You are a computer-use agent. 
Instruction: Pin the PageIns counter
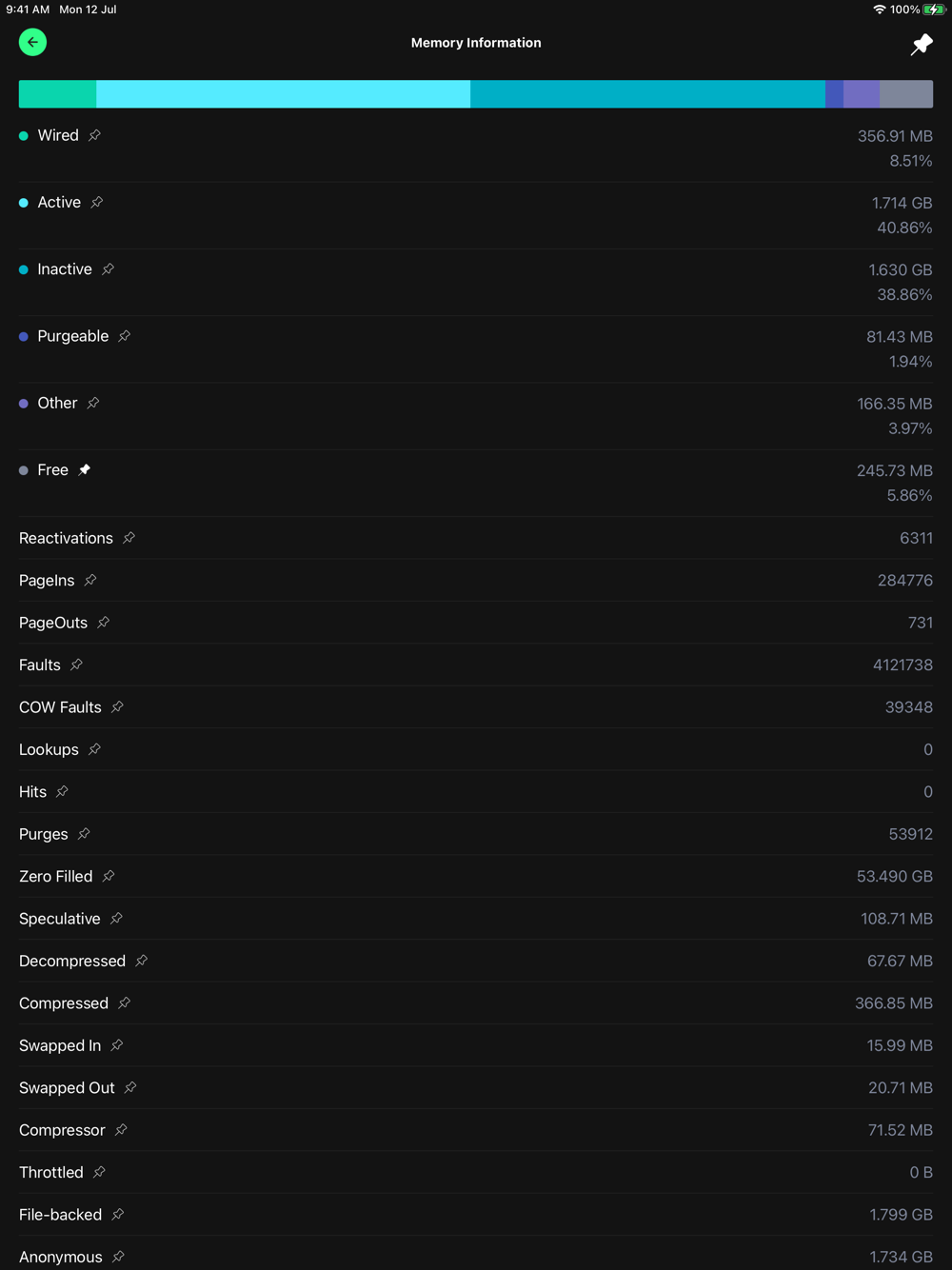[x=90, y=580]
